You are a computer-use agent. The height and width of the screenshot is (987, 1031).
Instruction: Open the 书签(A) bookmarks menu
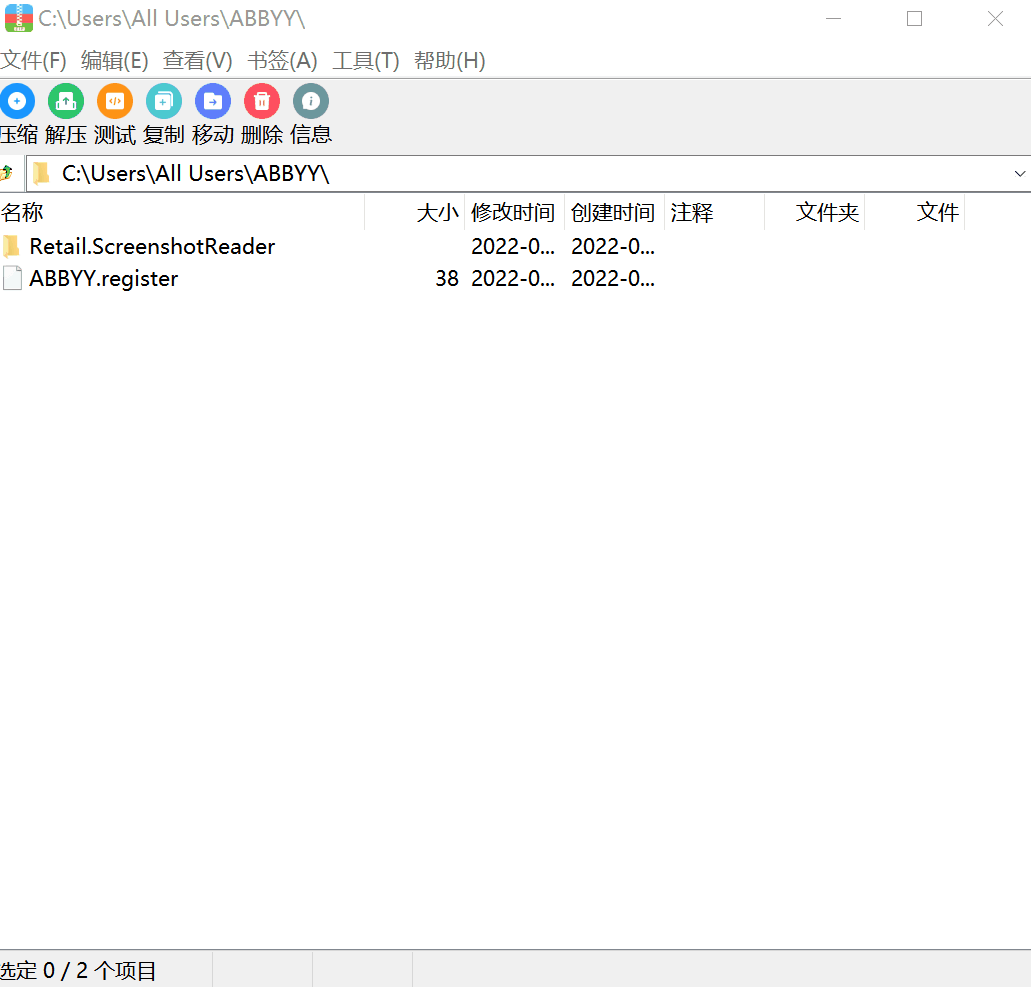click(282, 61)
